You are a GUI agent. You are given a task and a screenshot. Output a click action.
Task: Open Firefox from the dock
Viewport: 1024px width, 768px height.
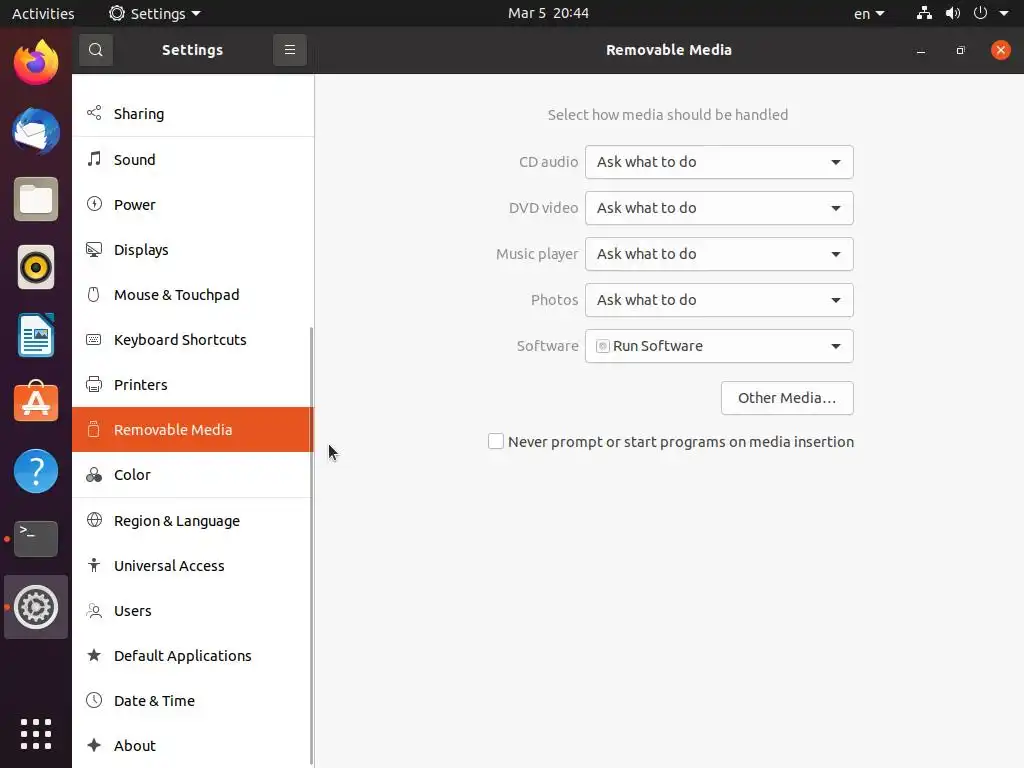pyautogui.click(x=36, y=63)
